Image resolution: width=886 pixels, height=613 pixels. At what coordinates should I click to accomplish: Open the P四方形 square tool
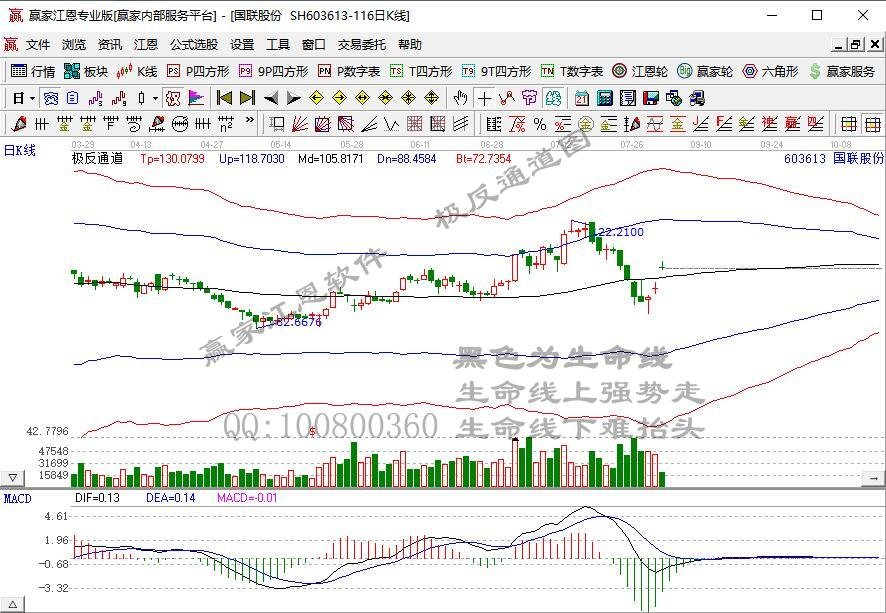coord(198,71)
